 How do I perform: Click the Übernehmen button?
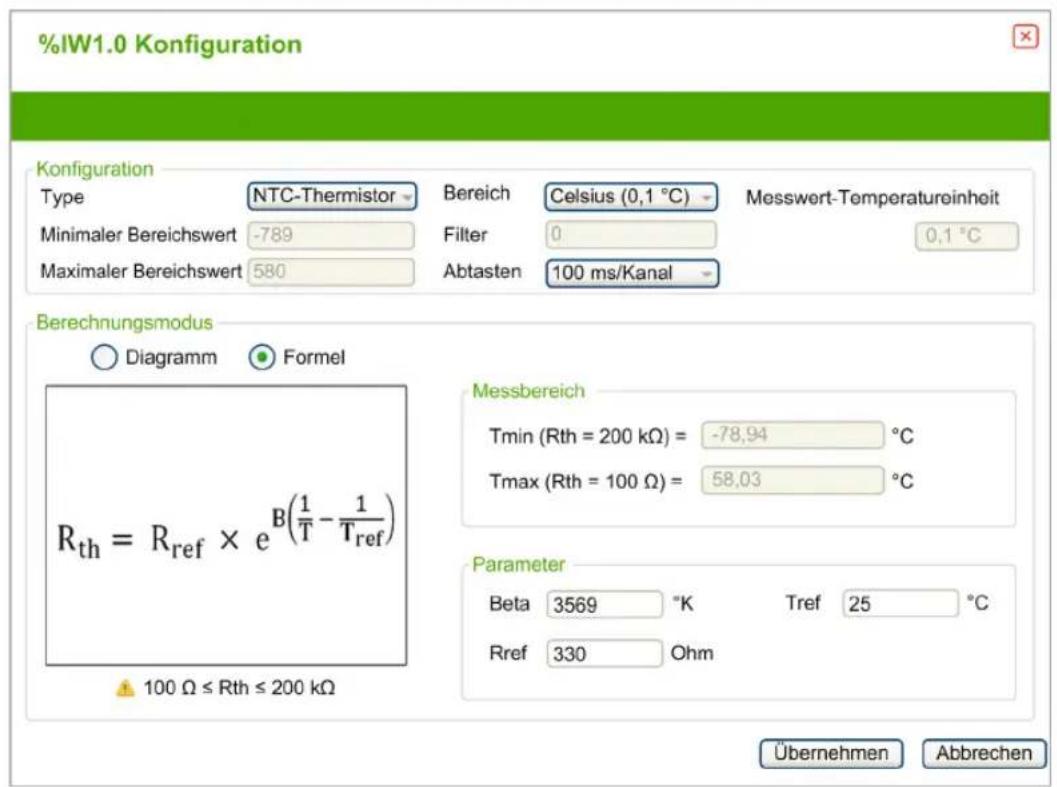[830, 753]
